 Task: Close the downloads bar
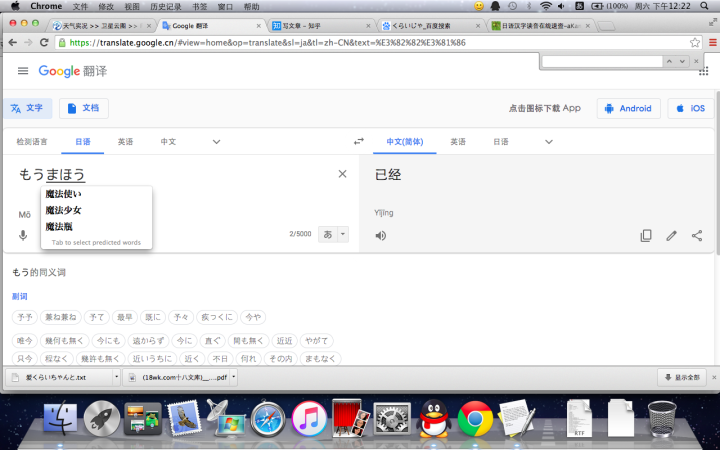pyautogui.click(x=714, y=377)
